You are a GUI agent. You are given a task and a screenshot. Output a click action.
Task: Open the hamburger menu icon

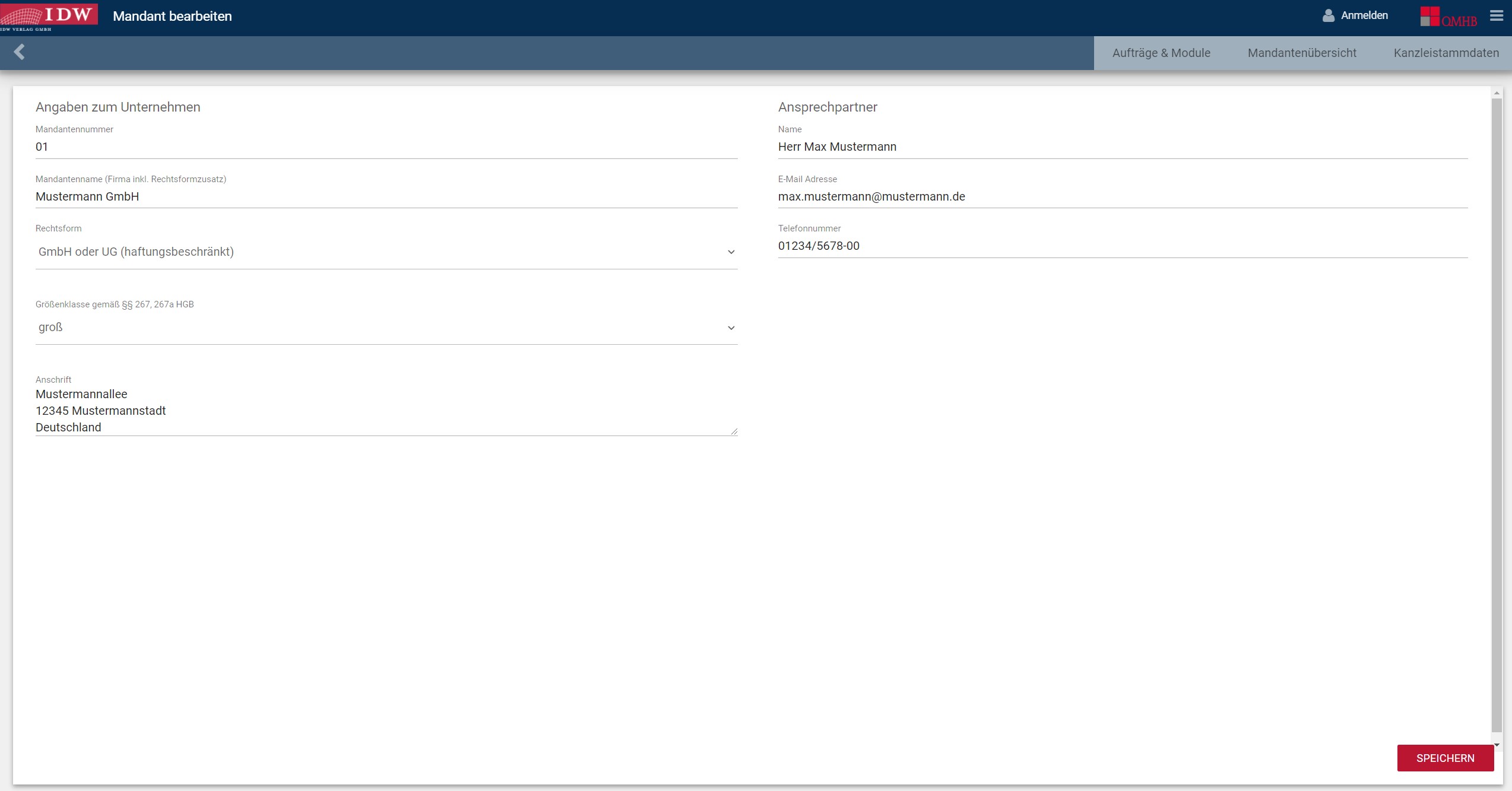(x=1497, y=16)
